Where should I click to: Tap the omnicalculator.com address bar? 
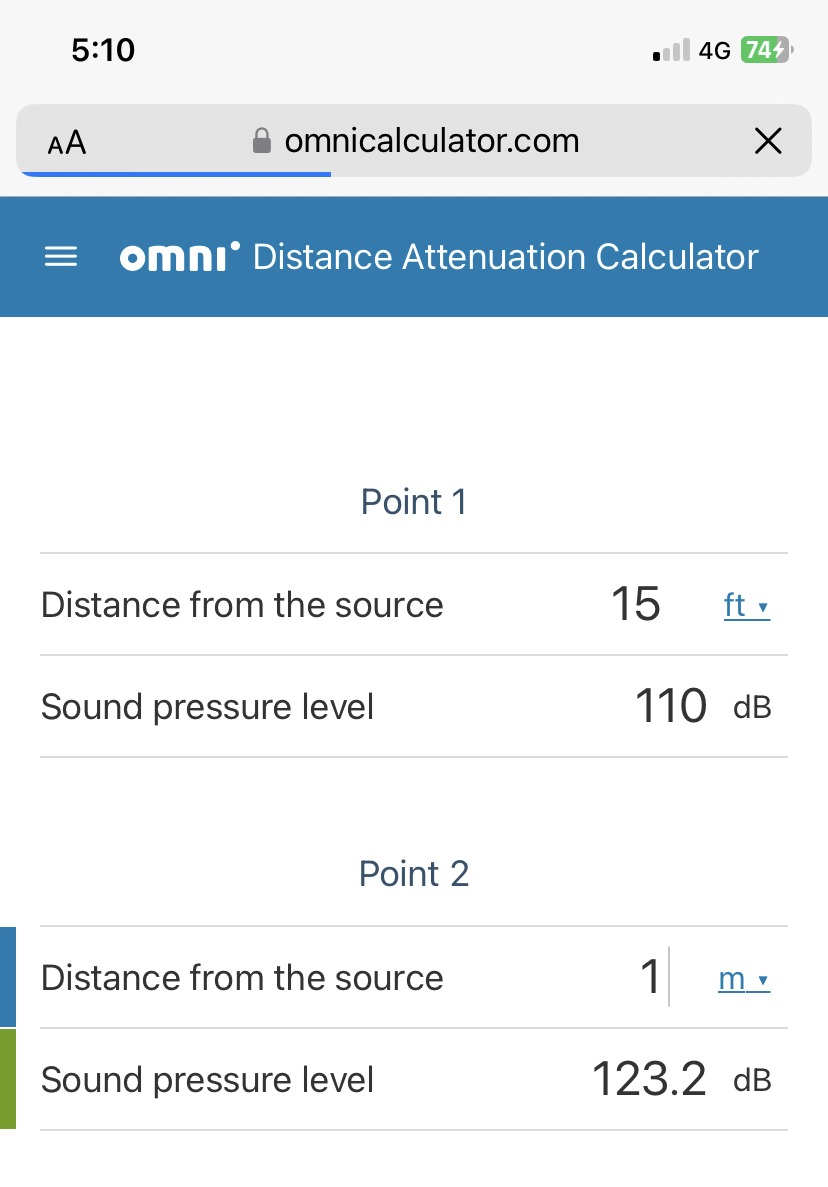(x=414, y=141)
